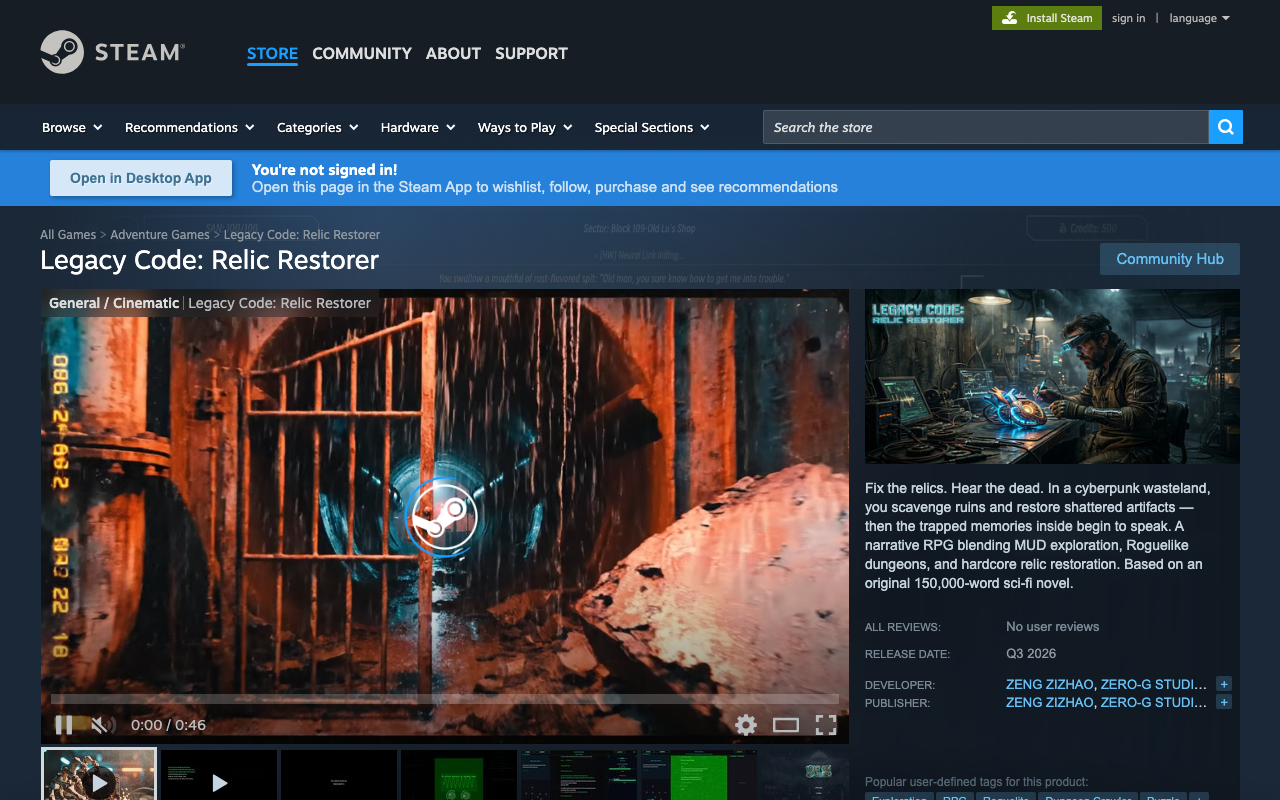Open the ABOUT page
The image size is (1280, 800).
453,53
